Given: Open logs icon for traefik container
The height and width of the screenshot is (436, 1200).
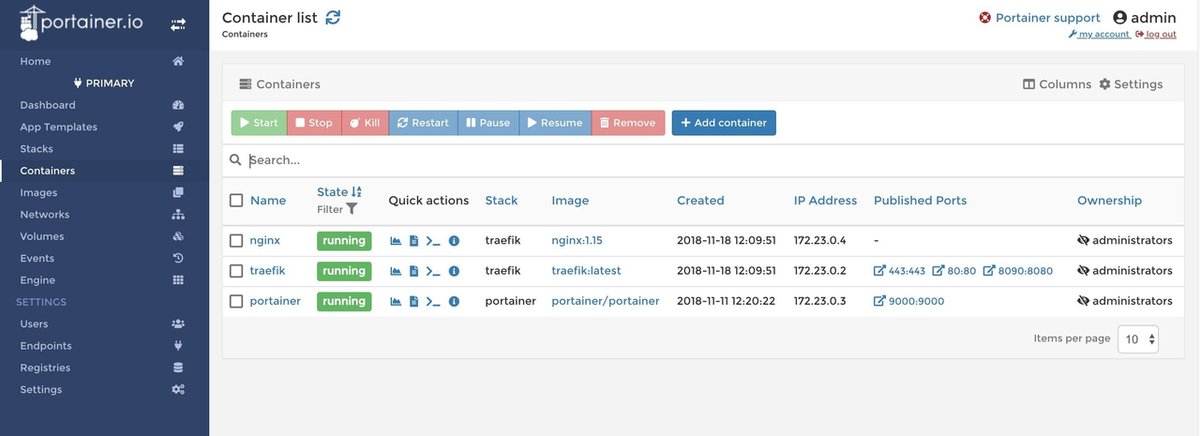Looking at the screenshot, I should coord(414,271).
